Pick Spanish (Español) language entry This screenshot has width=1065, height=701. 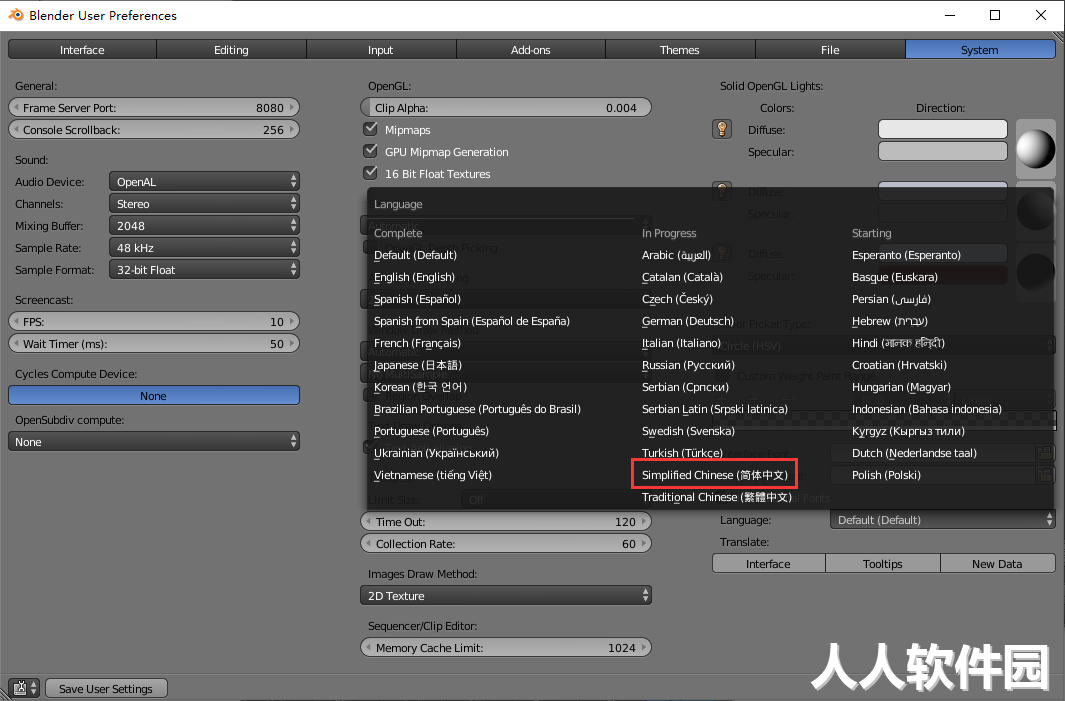(417, 299)
